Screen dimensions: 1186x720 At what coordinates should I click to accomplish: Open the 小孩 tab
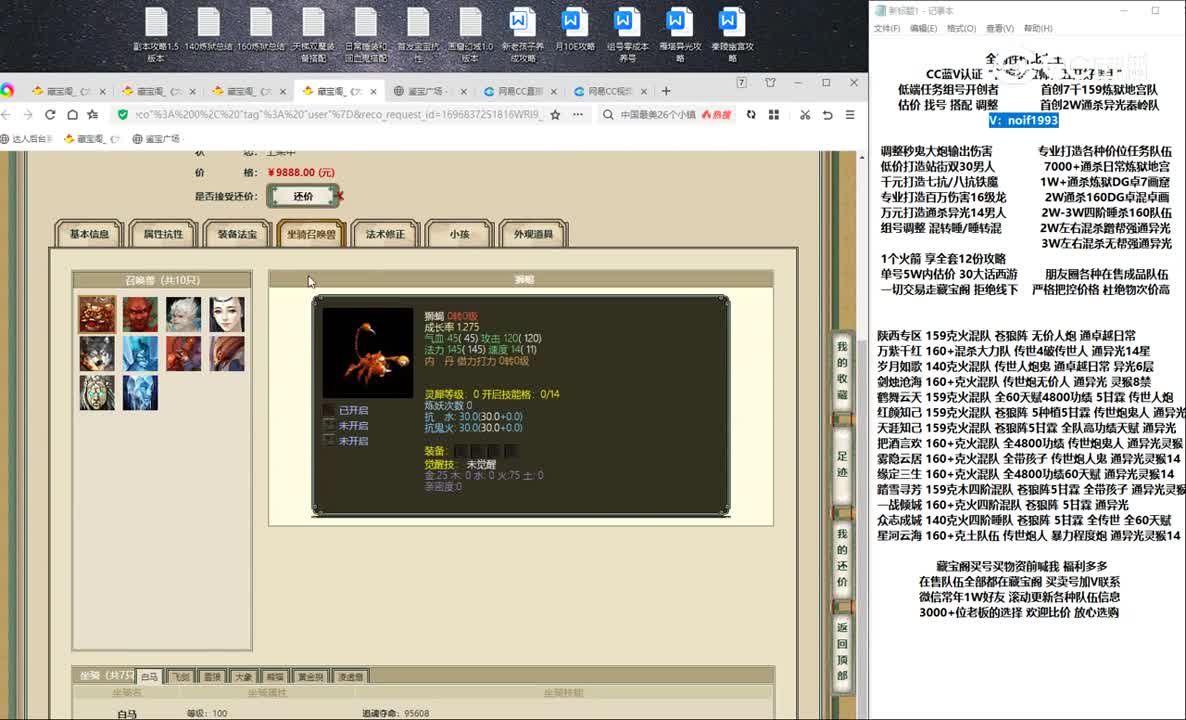tap(459, 234)
